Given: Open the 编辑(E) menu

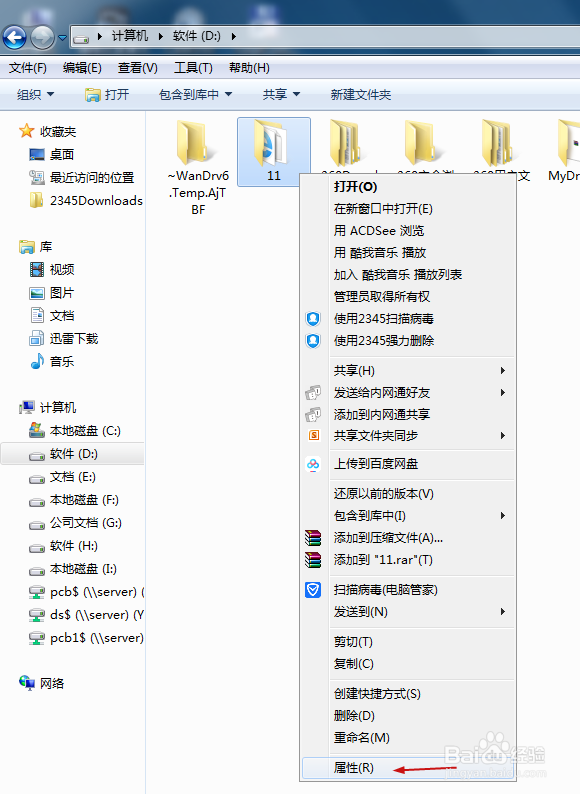Looking at the screenshot, I should (x=82, y=67).
